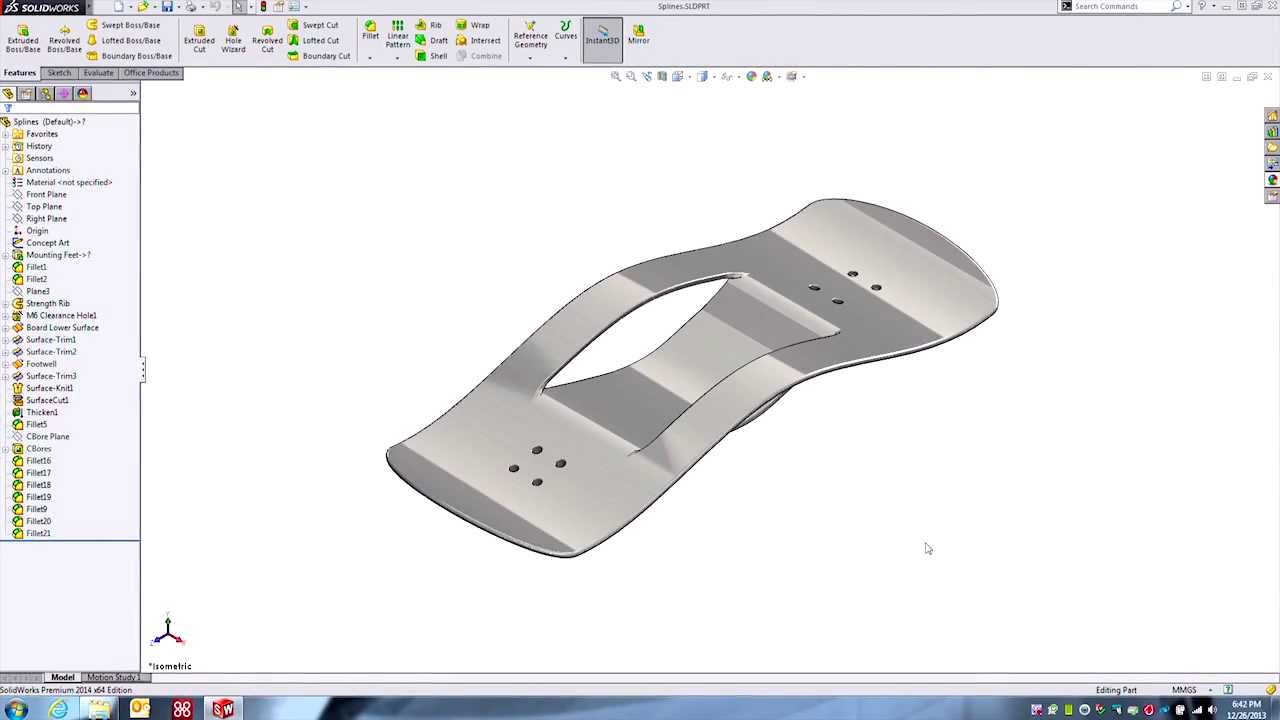Select the Extruded Cut tool
This screenshot has width=1280, height=720.
coord(199,38)
